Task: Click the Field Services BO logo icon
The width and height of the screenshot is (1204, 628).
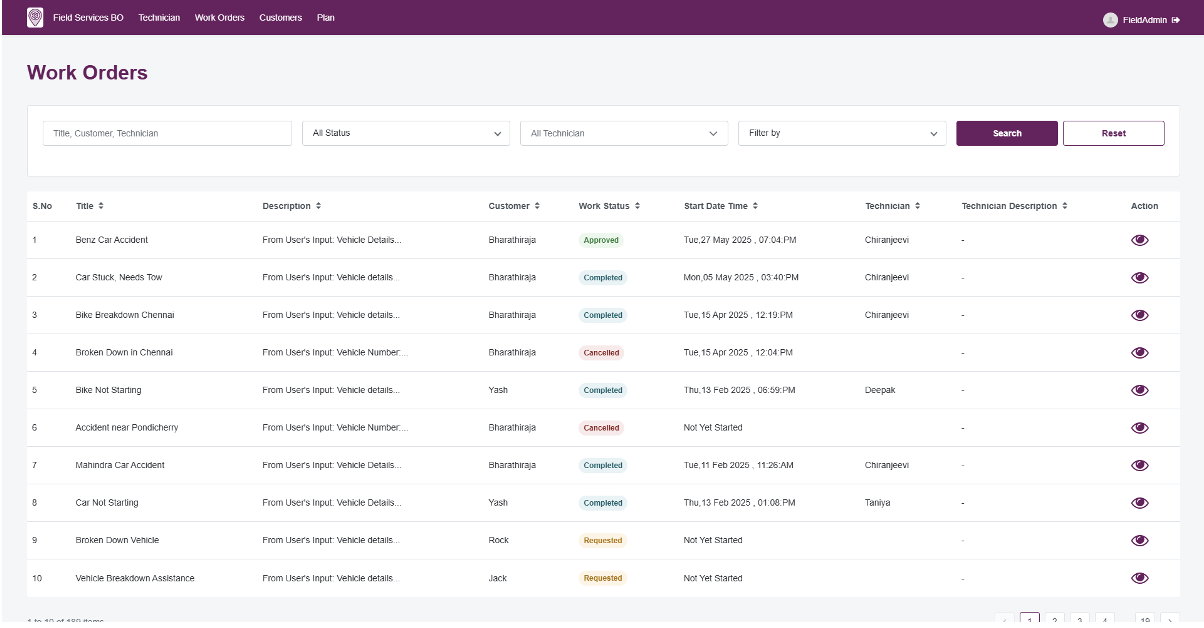Action: coord(35,18)
